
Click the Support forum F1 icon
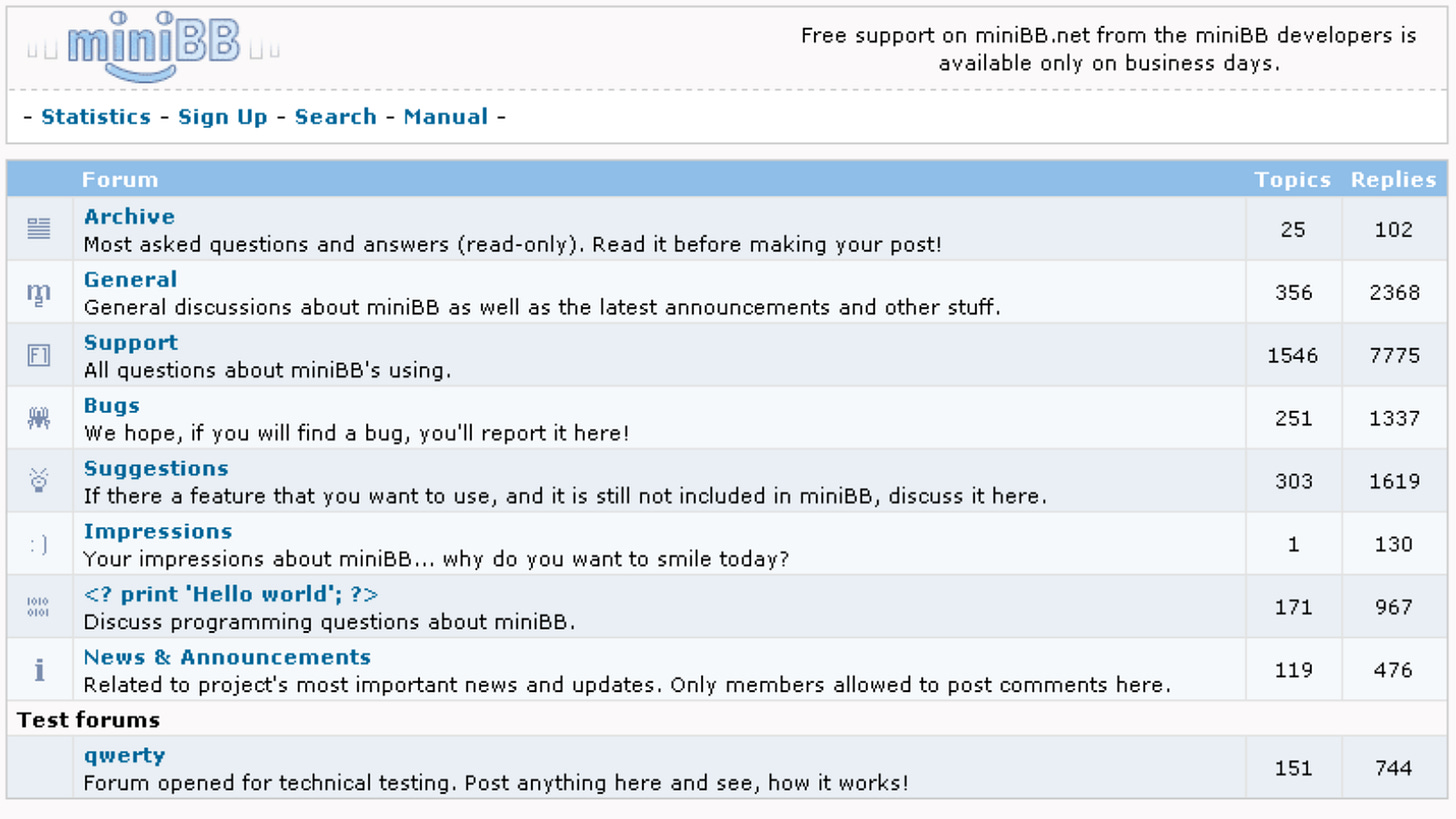coord(39,355)
